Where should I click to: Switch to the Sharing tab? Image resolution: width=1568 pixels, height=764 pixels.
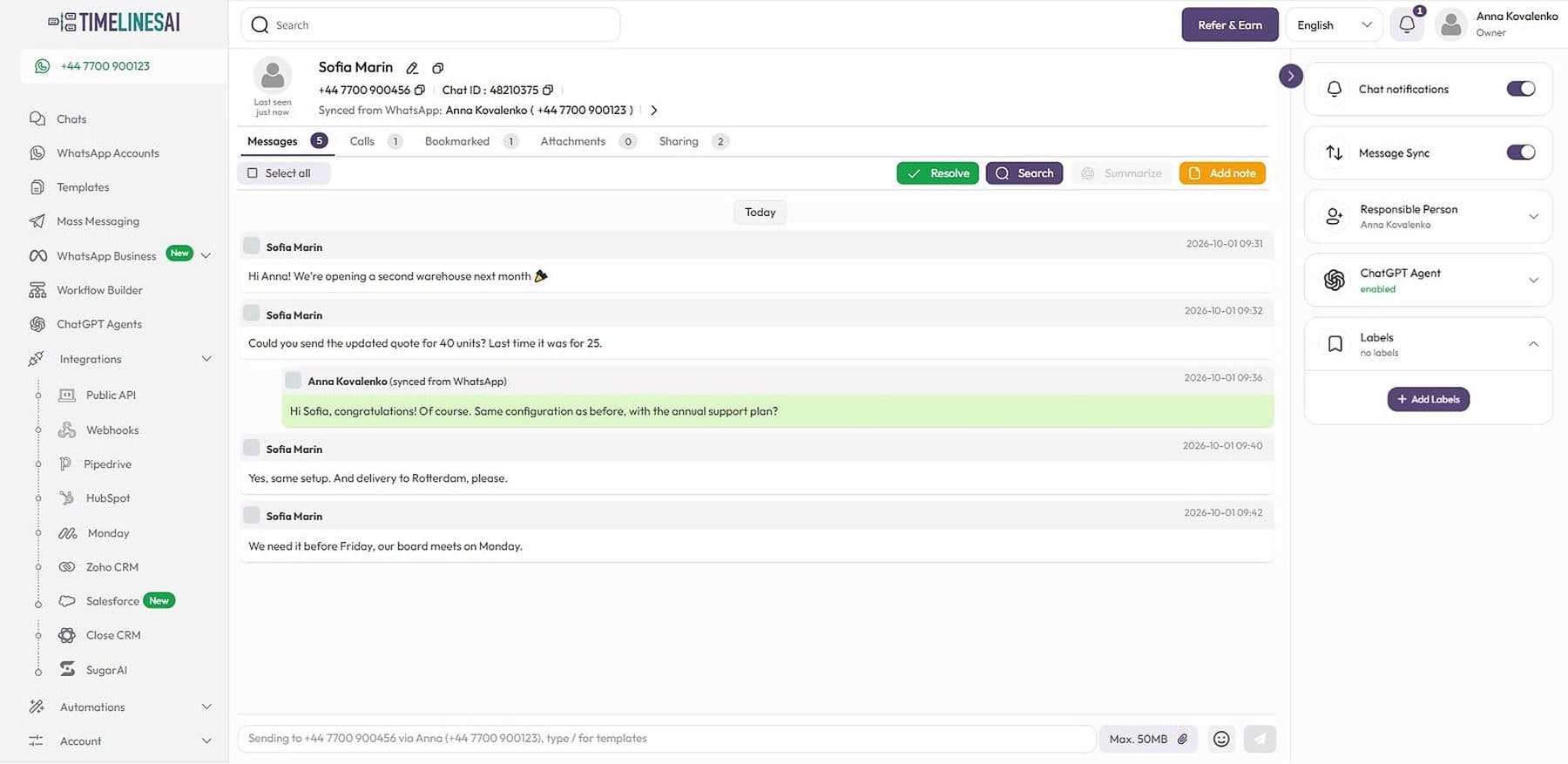coord(693,141)
